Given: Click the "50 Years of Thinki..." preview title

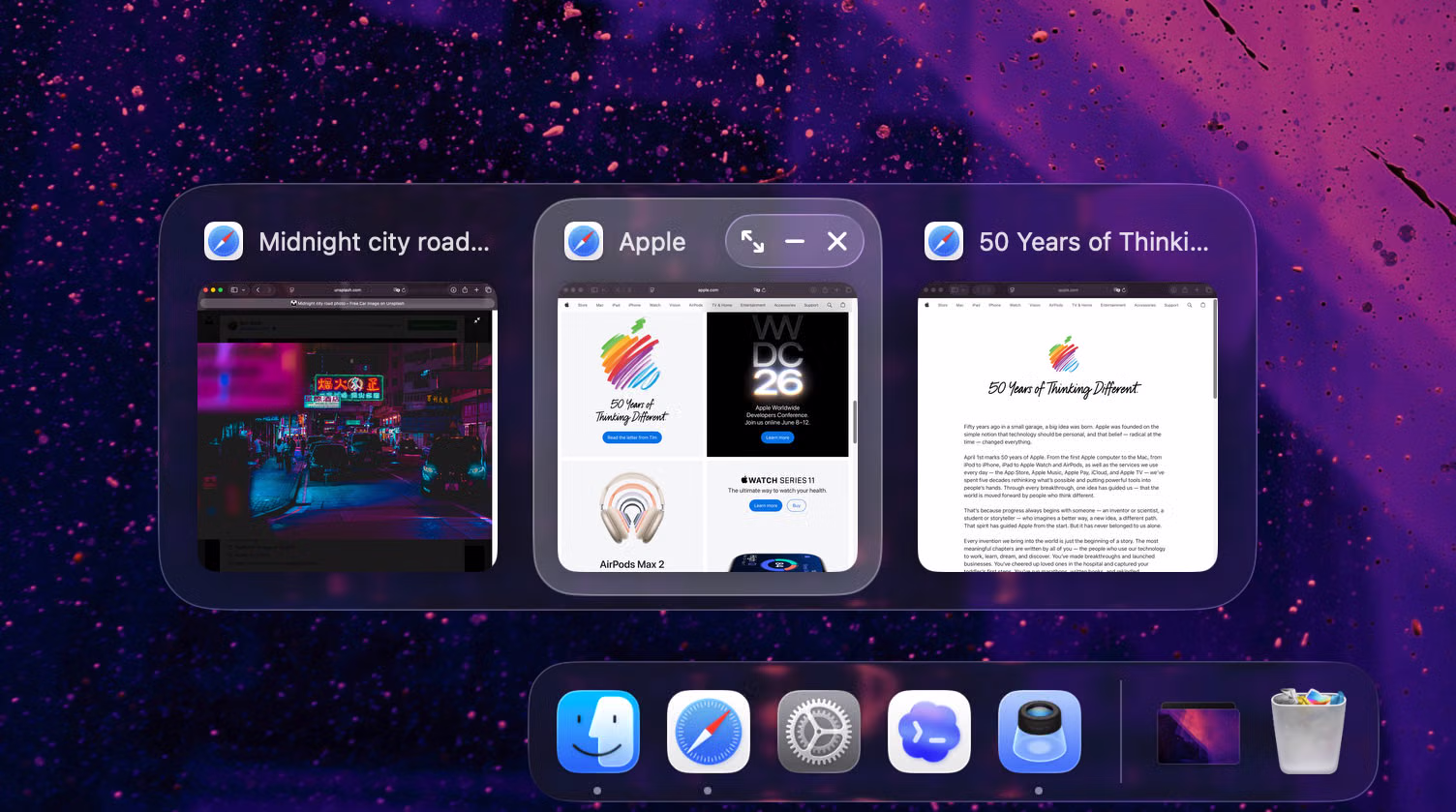Looking at the screenshot, I should (1094, 242).
